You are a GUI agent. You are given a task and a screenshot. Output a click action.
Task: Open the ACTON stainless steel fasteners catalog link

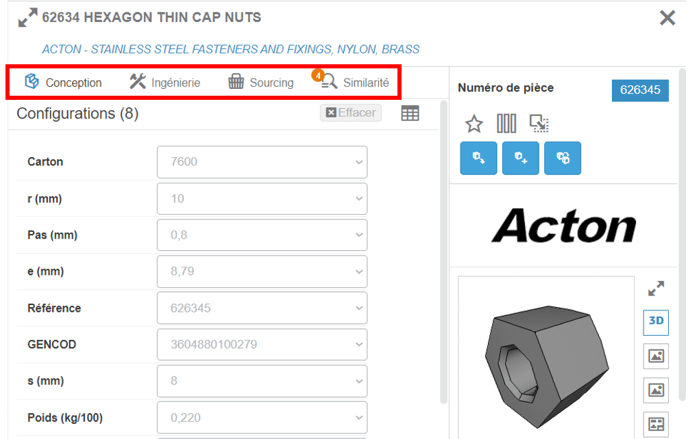coord(231,49)
